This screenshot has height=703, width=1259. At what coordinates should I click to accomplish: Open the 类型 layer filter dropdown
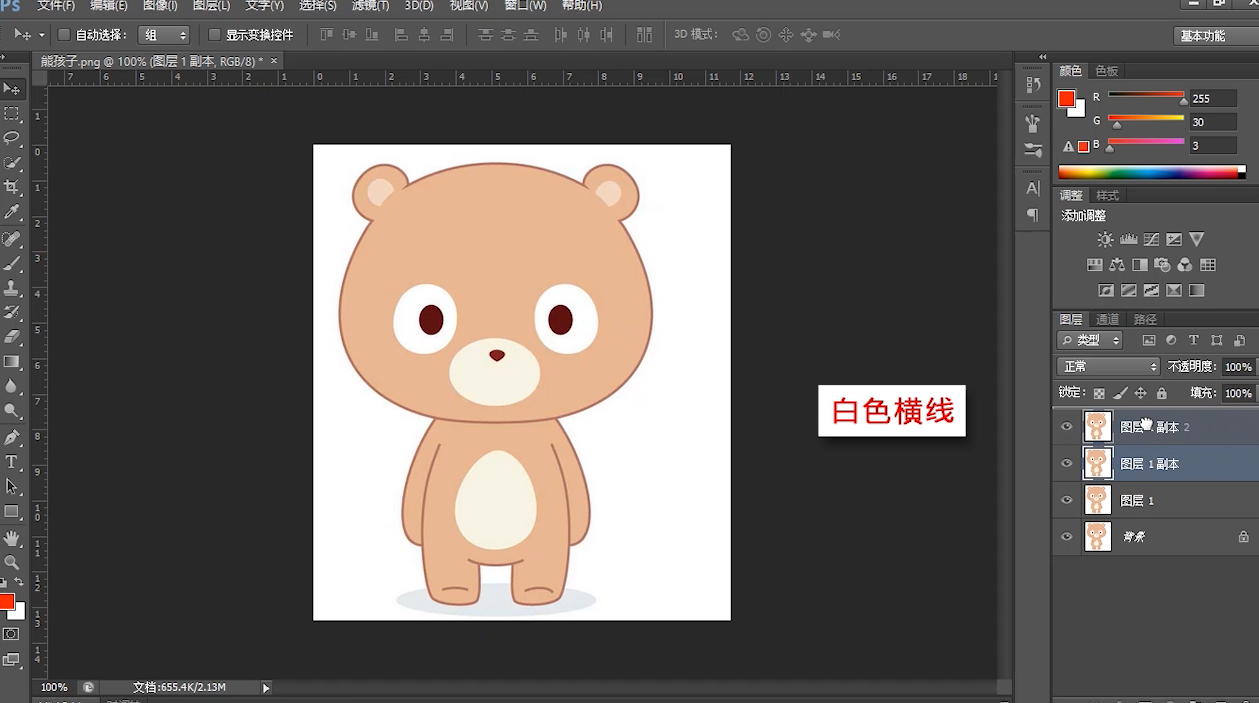click(x=1091, y=341)
